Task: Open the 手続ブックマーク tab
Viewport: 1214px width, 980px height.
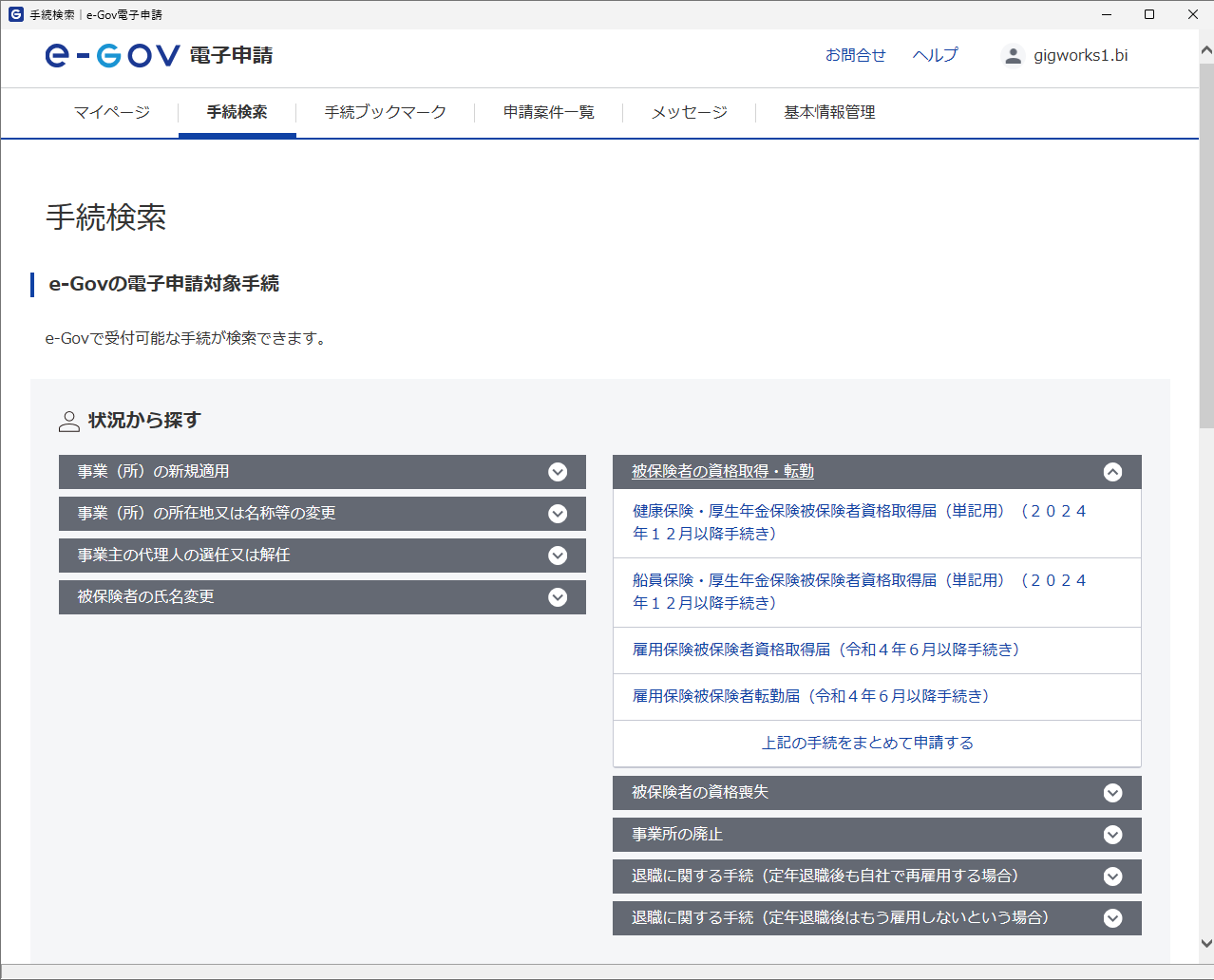Action: pos(386,112)
